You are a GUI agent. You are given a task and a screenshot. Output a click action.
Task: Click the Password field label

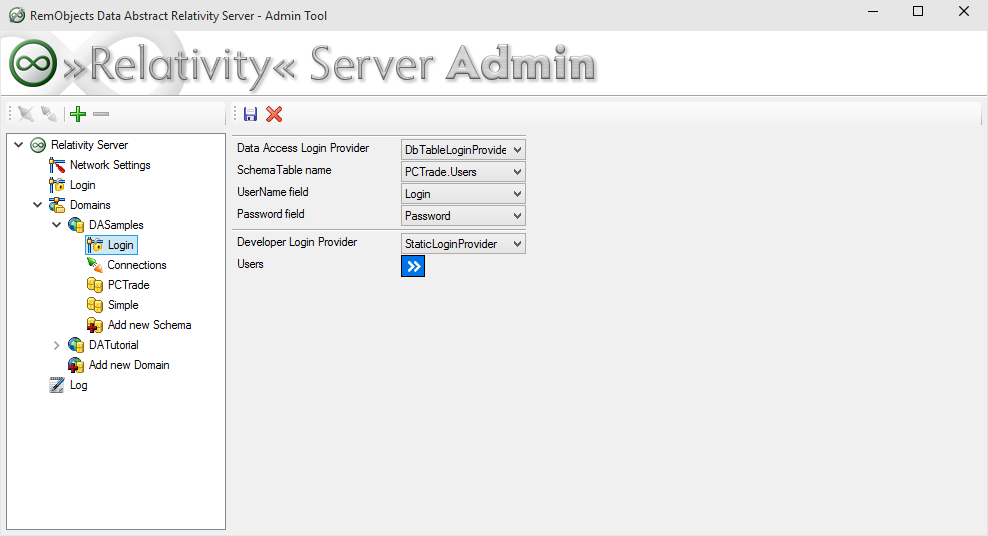[271, 214]
